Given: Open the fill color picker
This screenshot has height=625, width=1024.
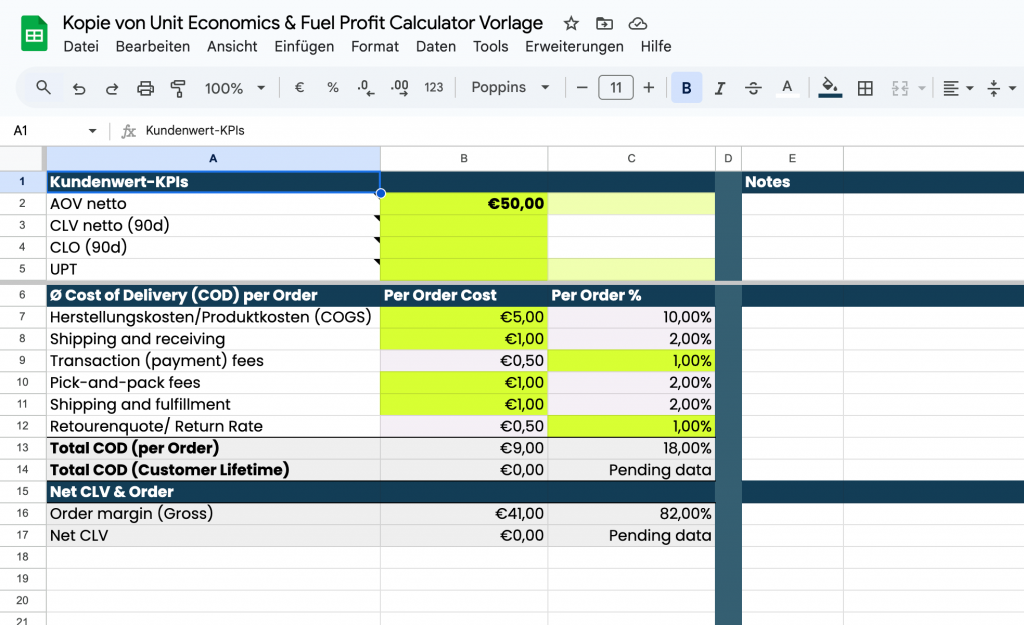Looking at the screenshot, I should click(x=829, y=88).
